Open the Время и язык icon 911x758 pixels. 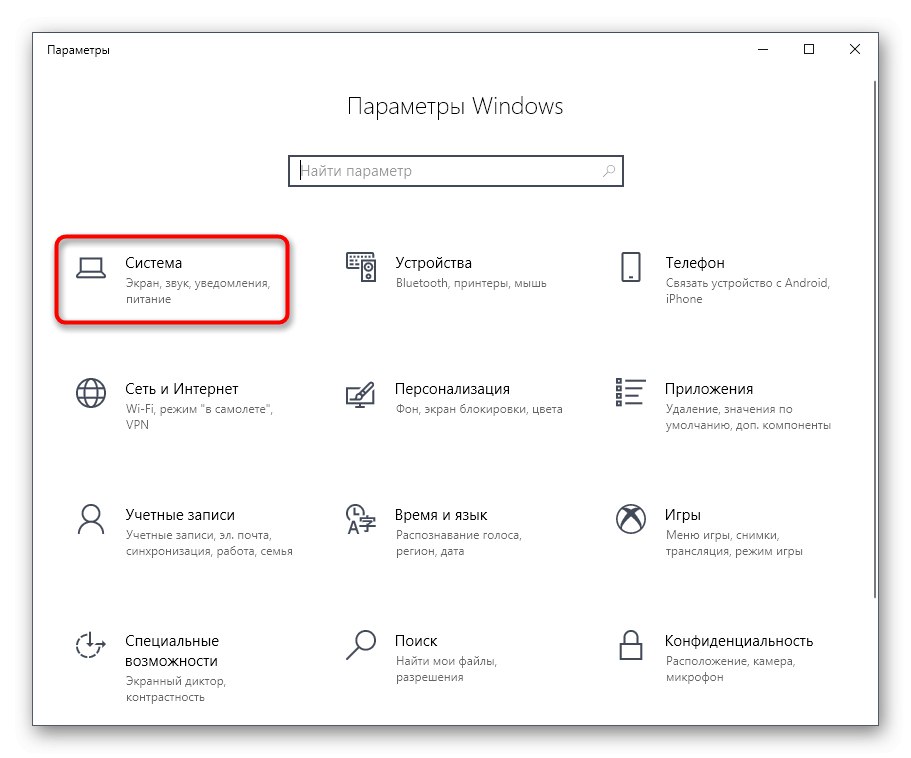[x=361, y=519]
